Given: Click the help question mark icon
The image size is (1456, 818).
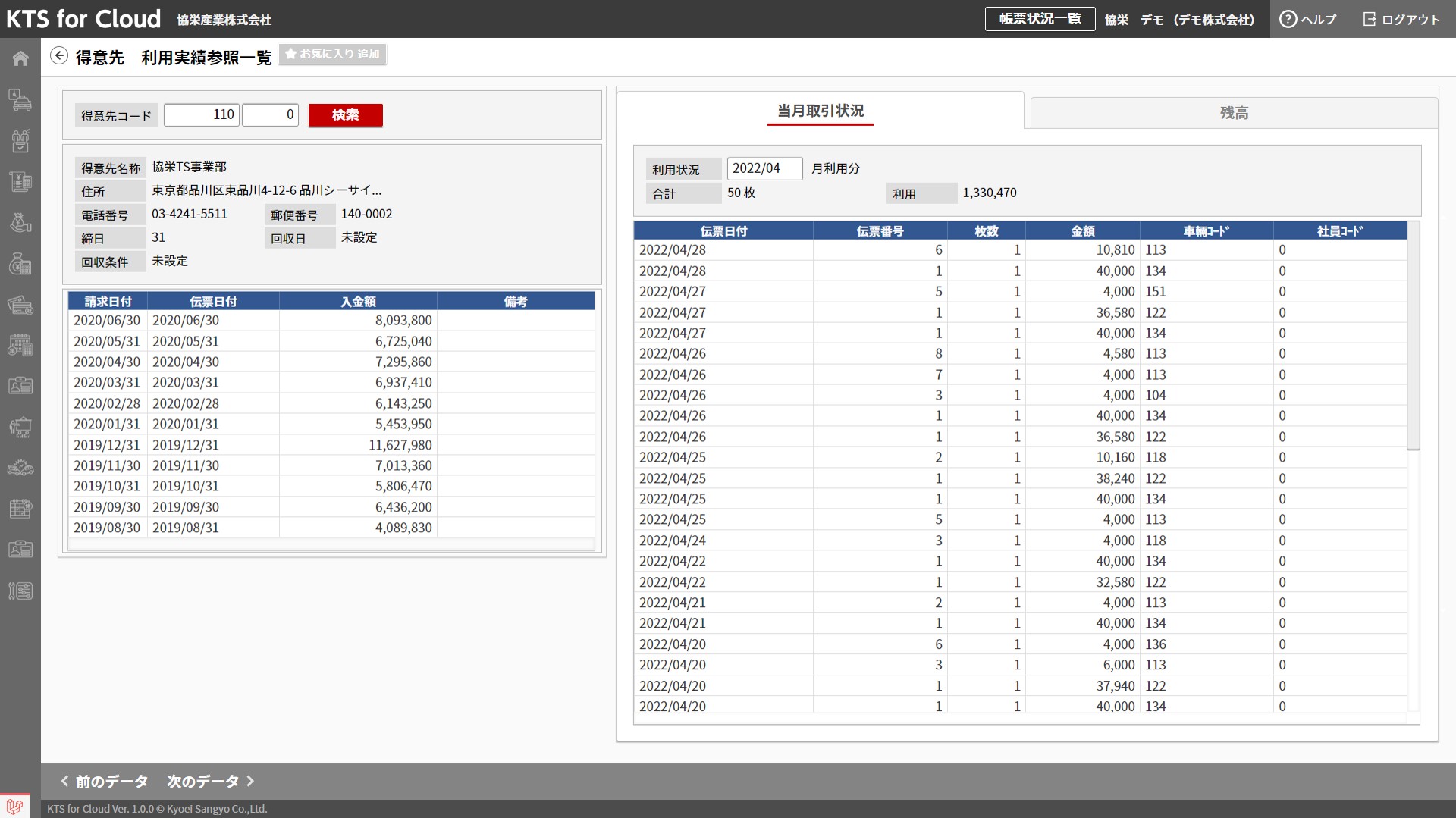Looking at the screenshot, I should click(x=1288, y=19).
